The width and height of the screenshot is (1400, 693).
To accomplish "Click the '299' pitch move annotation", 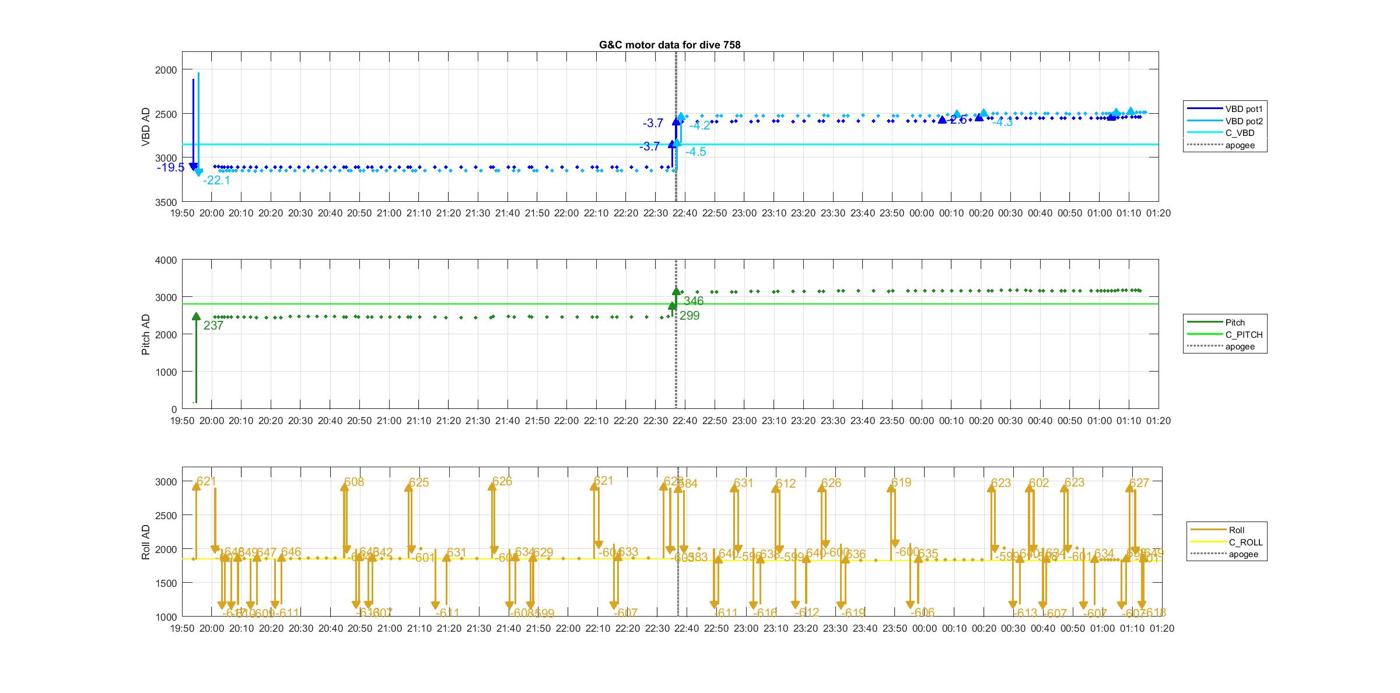I will click(x=689, y=316).
